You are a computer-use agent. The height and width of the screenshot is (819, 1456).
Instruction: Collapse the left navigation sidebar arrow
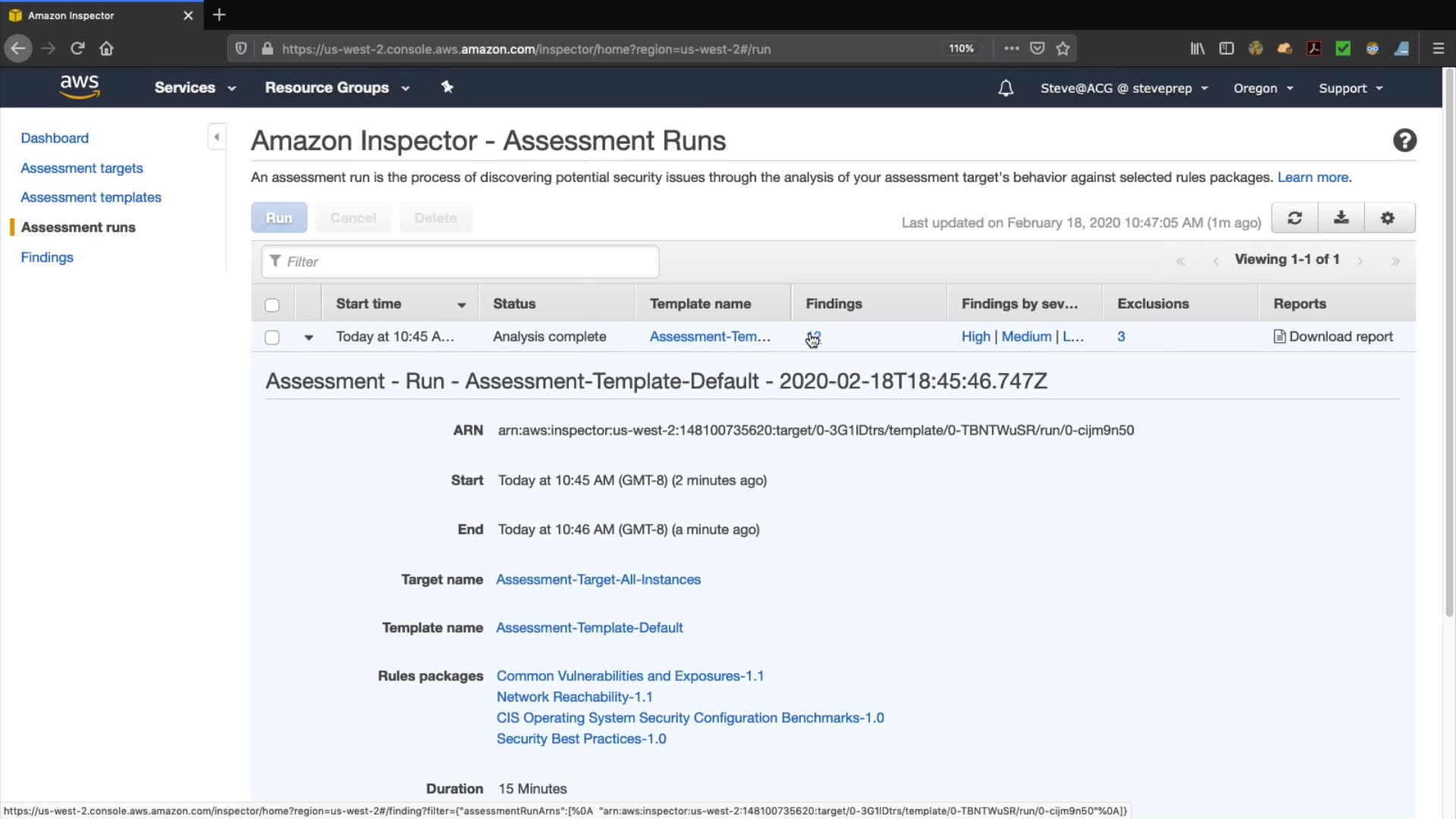[217, 137]
